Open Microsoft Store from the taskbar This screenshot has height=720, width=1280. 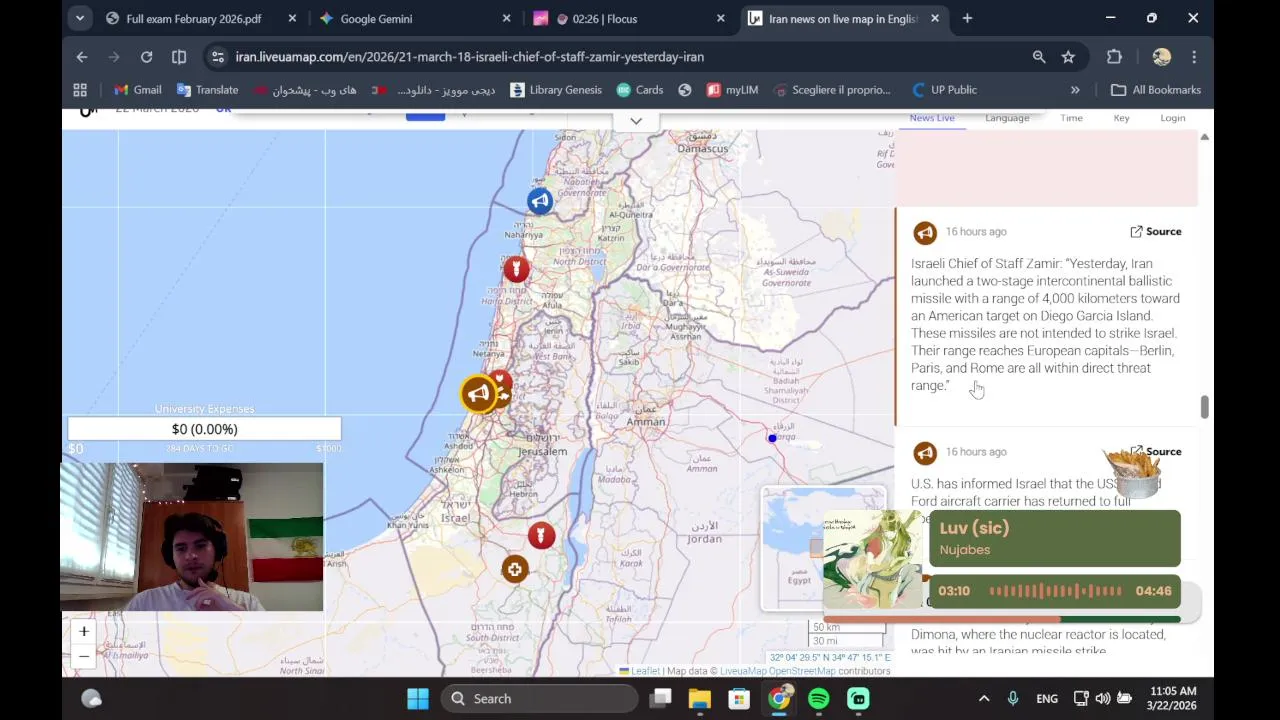739,699
